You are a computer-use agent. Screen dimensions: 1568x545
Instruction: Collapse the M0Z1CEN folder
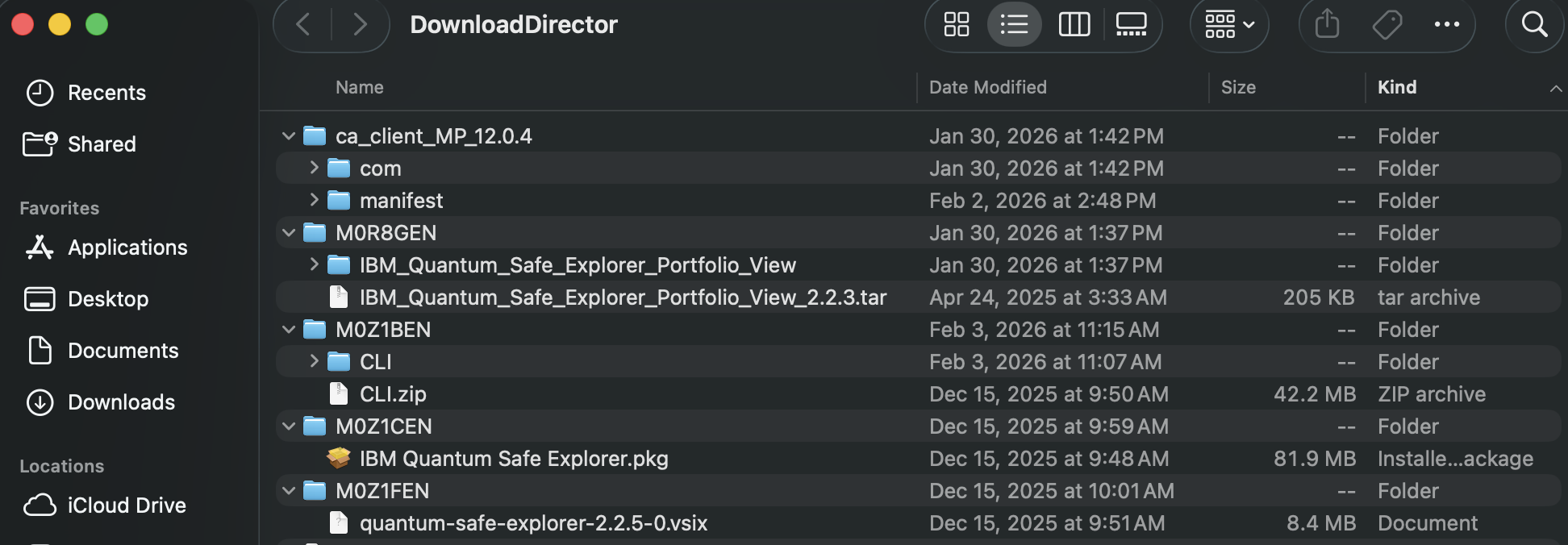pyautogui.click(x=289, y=426)
